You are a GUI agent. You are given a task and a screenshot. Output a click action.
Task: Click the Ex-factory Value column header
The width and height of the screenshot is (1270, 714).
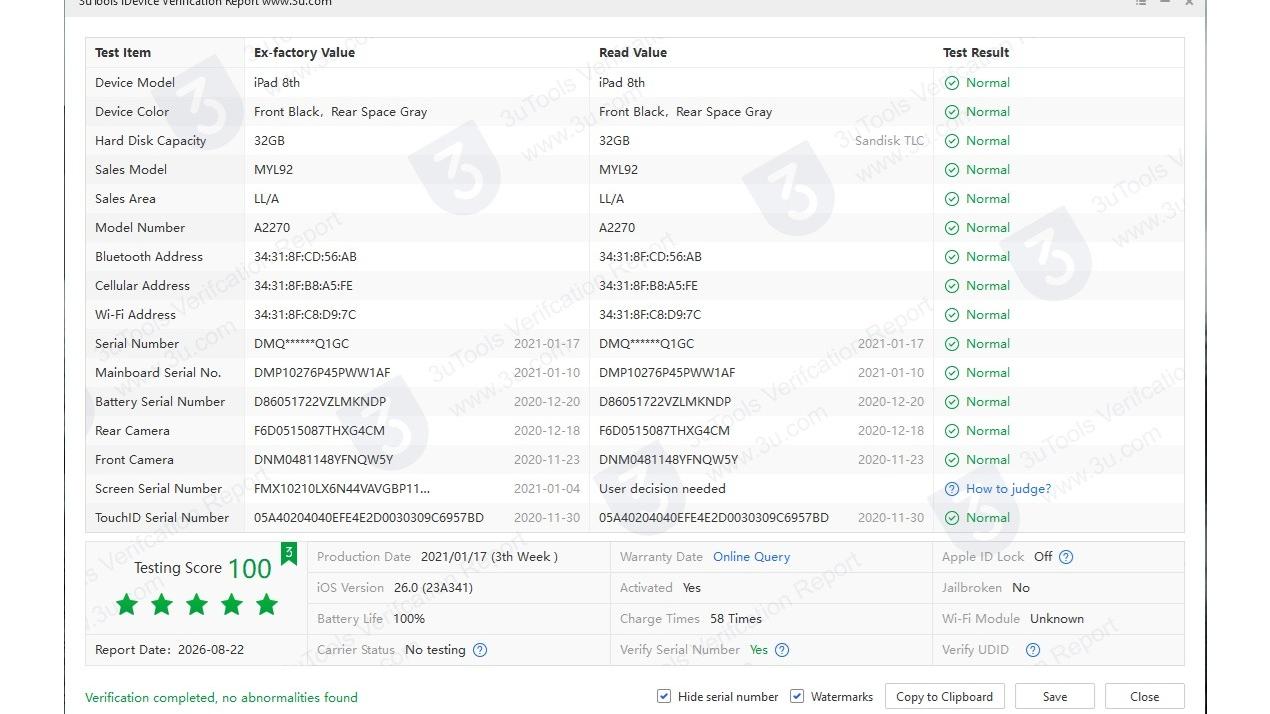tap(304, 53)
